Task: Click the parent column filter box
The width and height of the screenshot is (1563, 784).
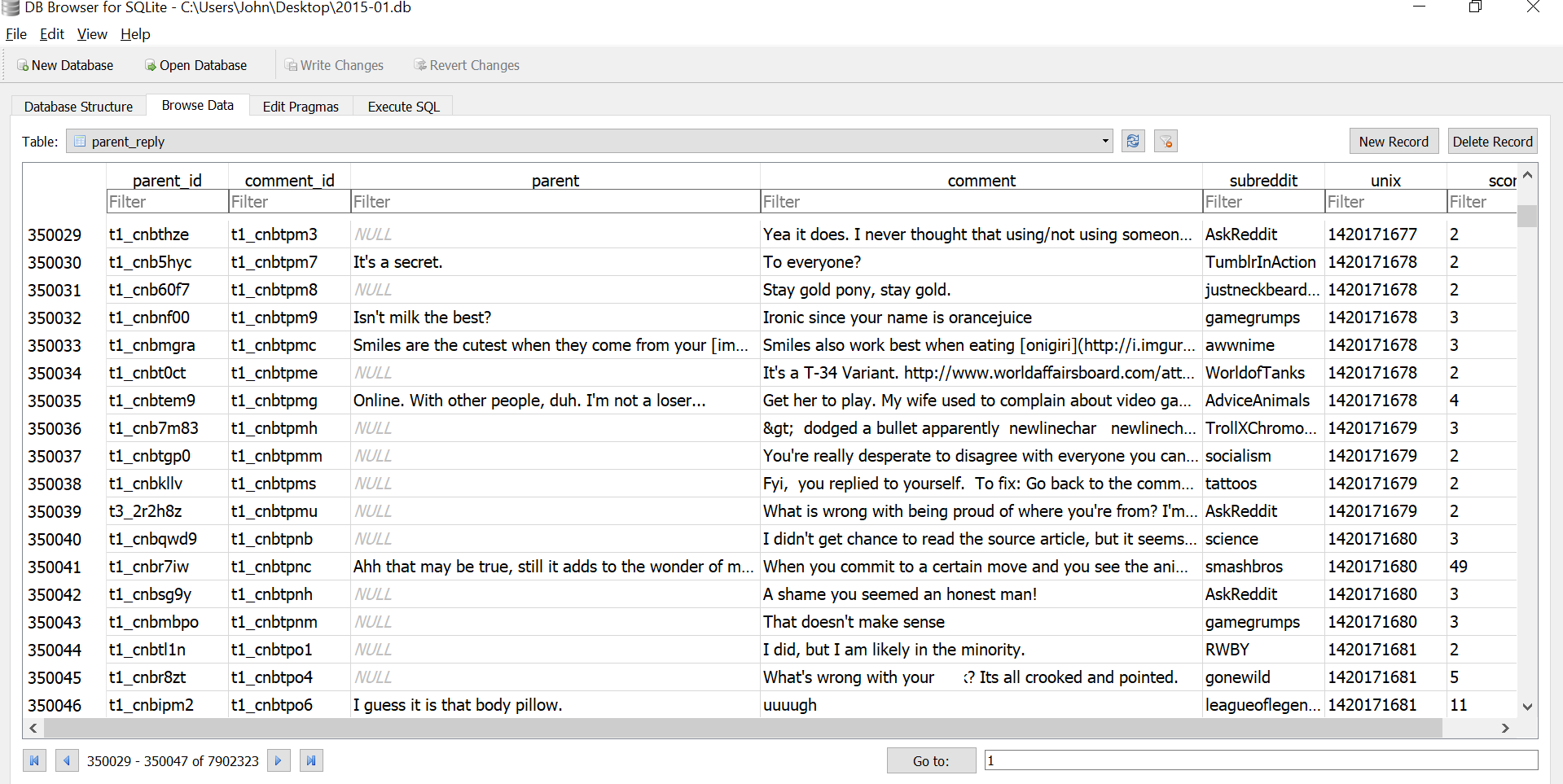Action: (x=555, y=202)
